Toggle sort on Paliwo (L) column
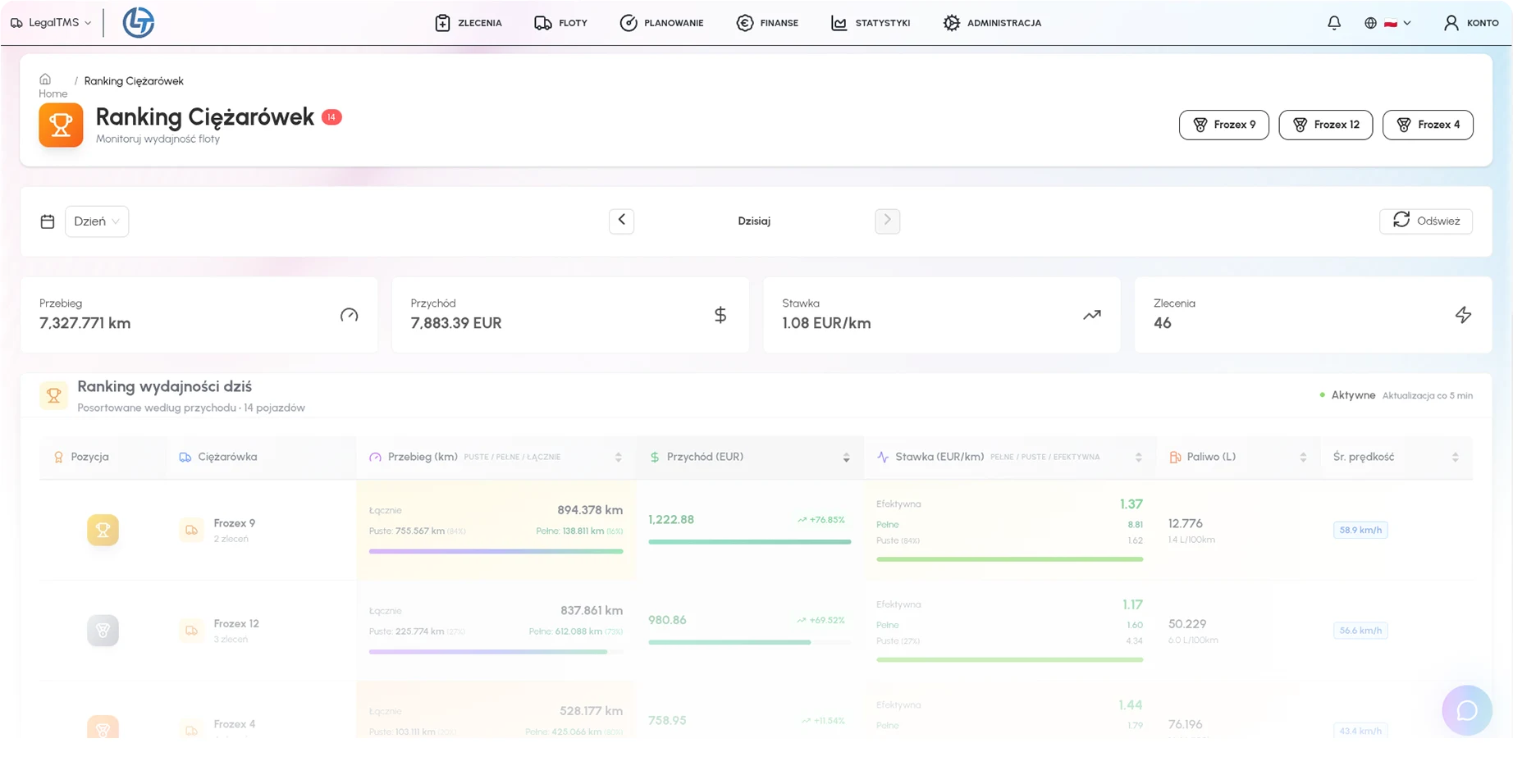The height and width of the screenshot is (784, 1513). point(1303,458)
